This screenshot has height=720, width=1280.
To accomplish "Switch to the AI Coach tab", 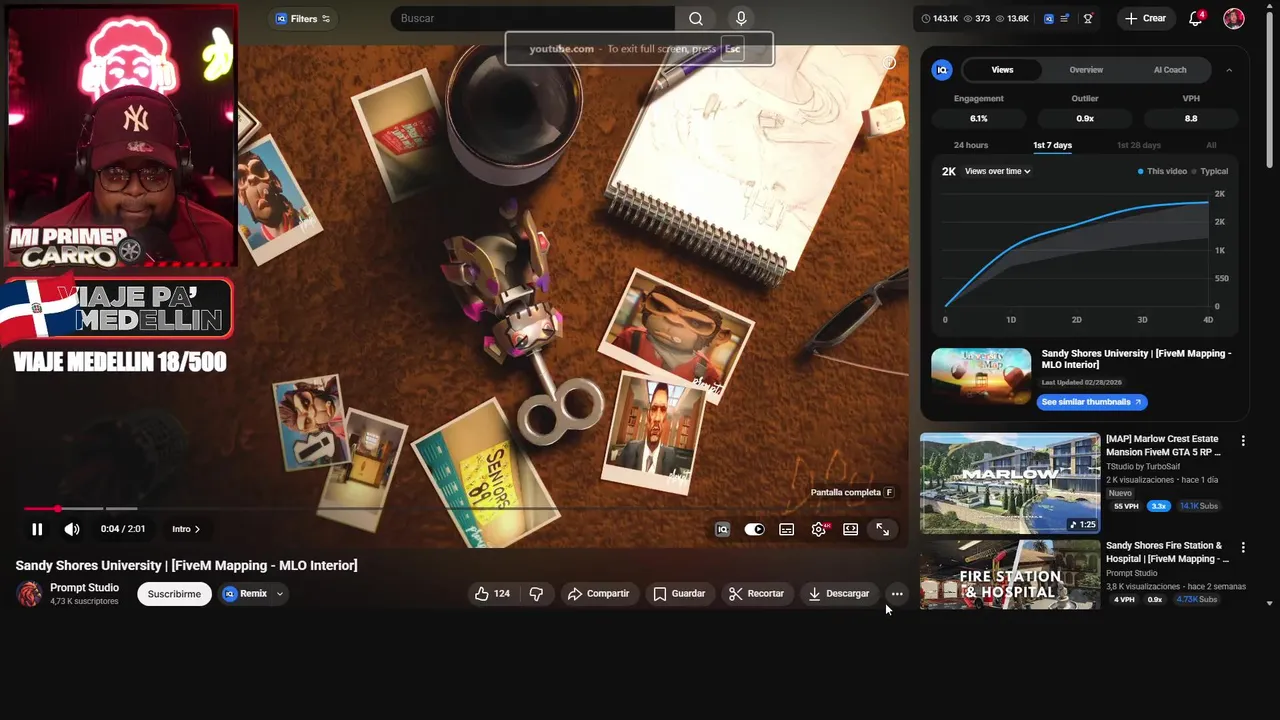I will pyautogui.click(x=1170, y=70).
